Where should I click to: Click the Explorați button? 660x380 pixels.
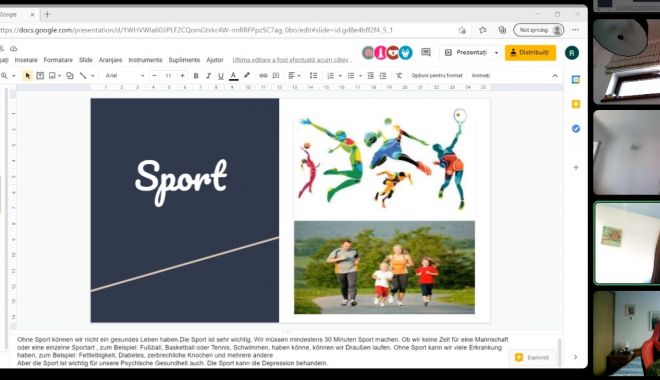pos(532,357)
